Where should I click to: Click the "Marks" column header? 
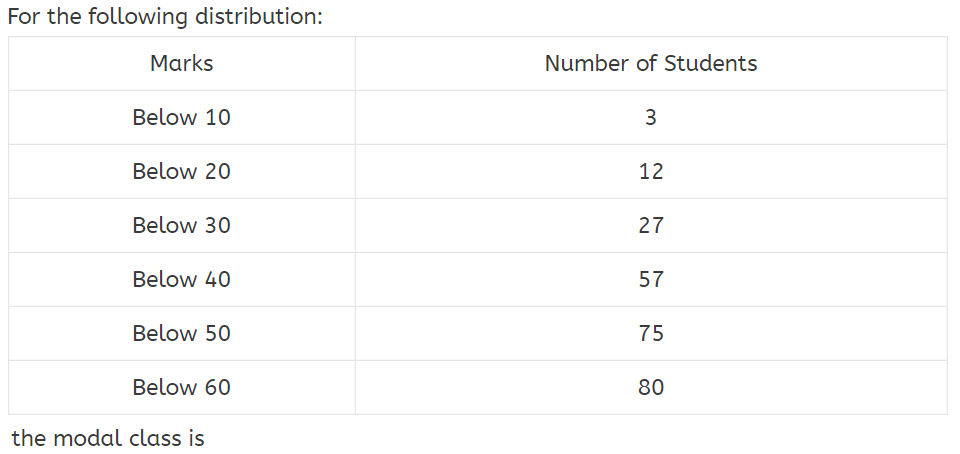pos(181,64)
